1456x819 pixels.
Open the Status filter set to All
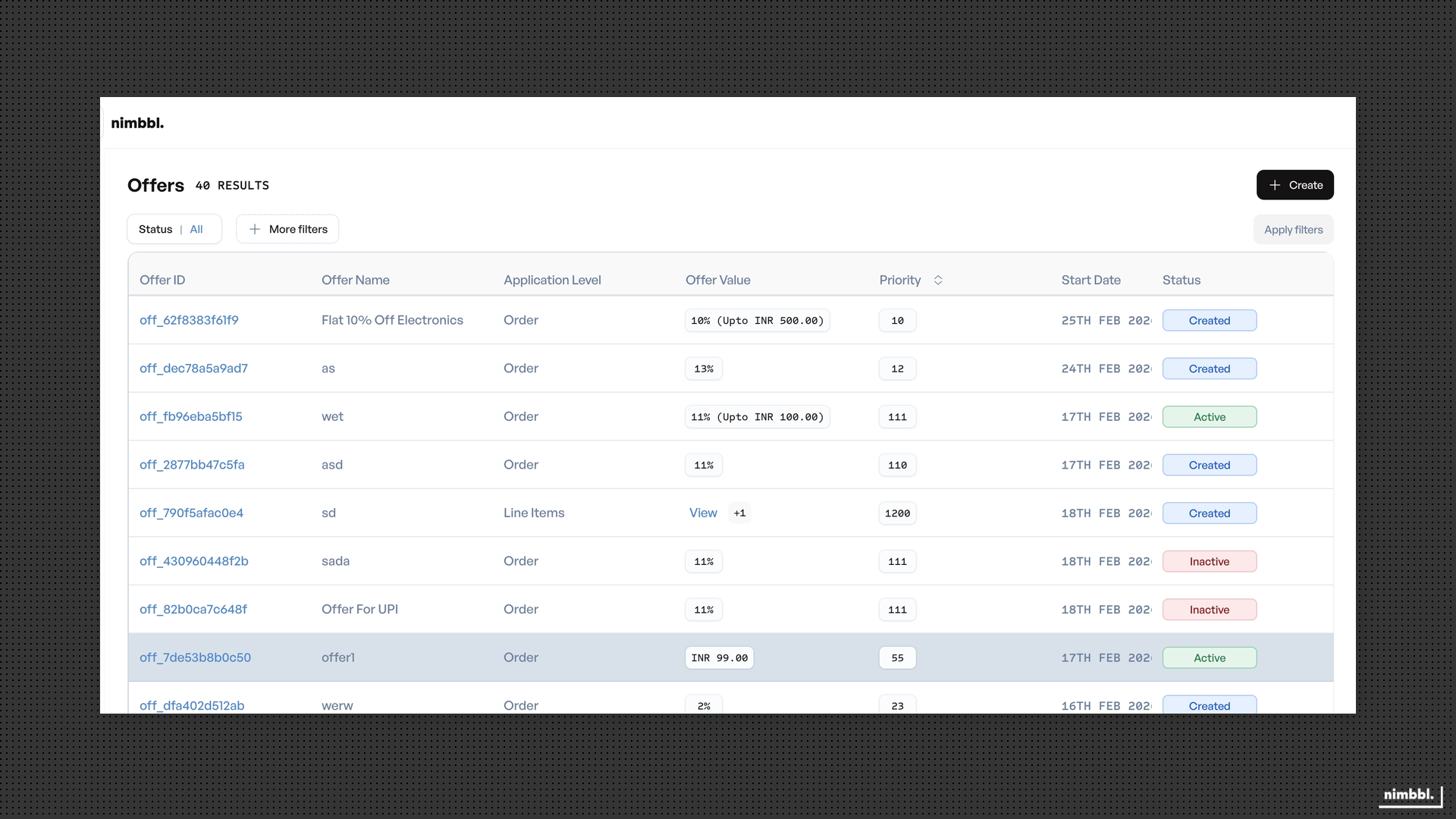click(x=174, y=229)
